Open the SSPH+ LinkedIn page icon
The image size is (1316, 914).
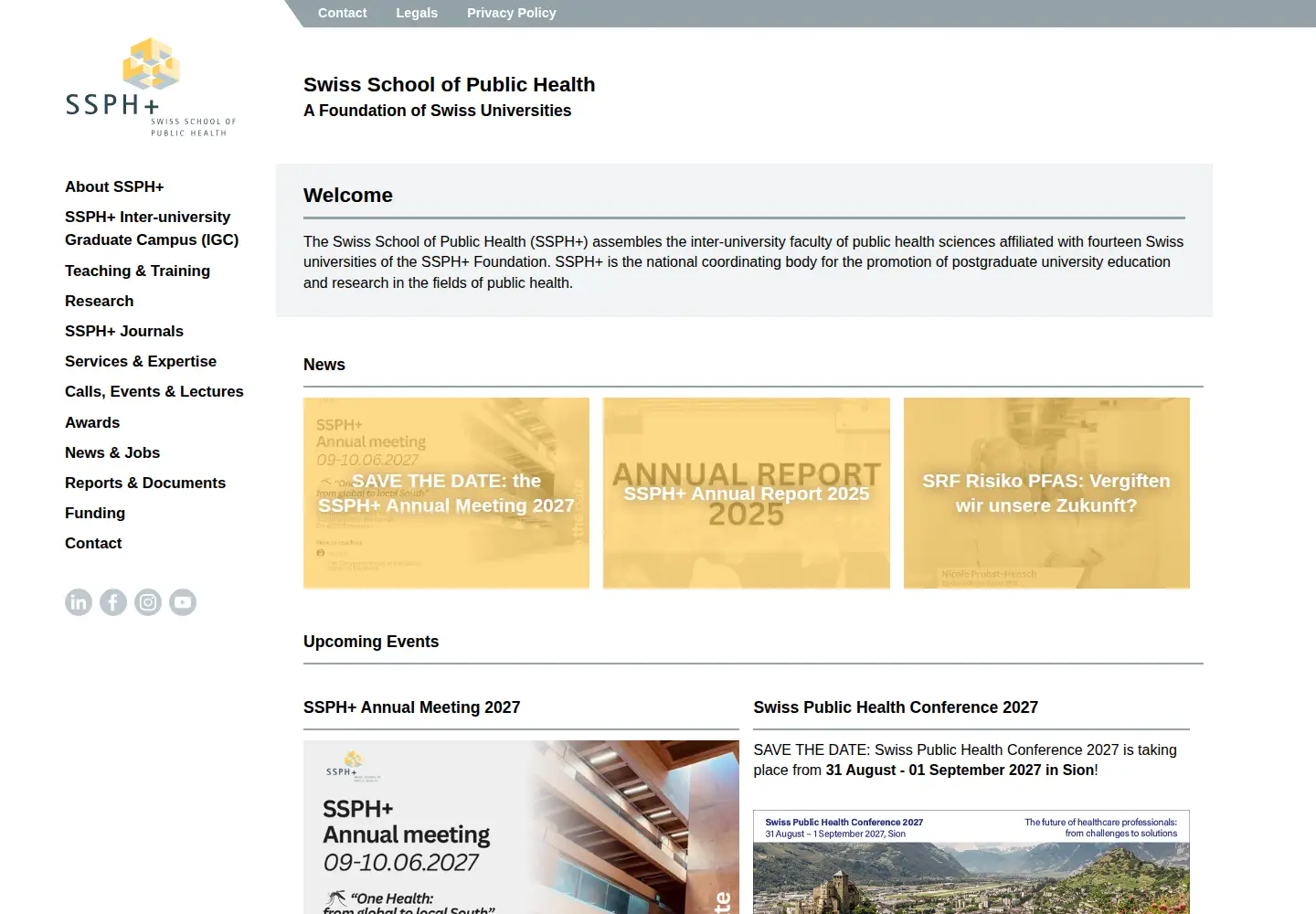[x=79, y=602]
